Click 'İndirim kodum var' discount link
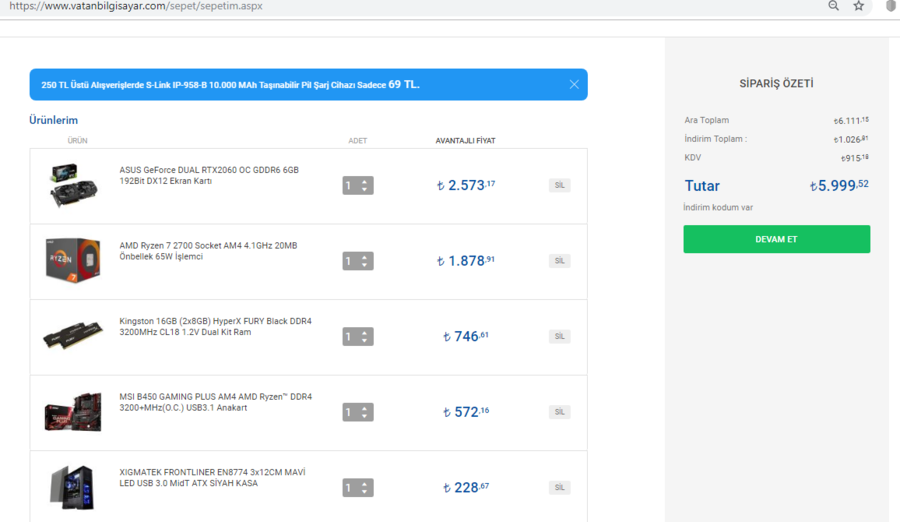Screen dimensions: 900x522 718,207
